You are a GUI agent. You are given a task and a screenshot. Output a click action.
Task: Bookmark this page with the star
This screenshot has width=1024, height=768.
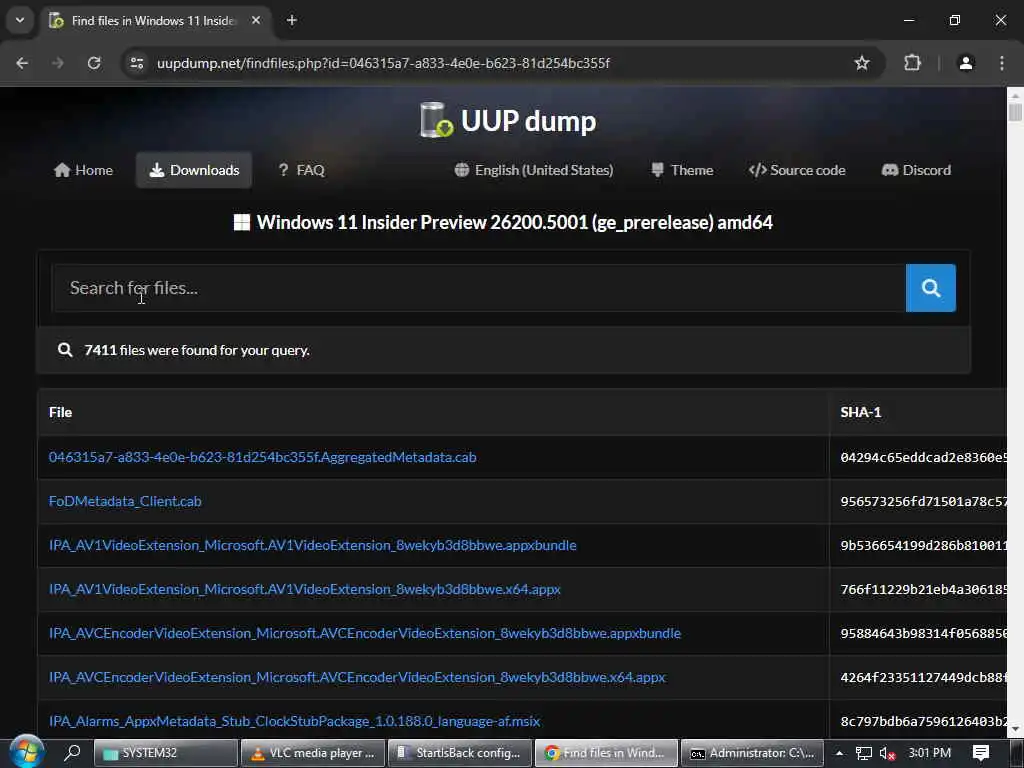(862, 63)
